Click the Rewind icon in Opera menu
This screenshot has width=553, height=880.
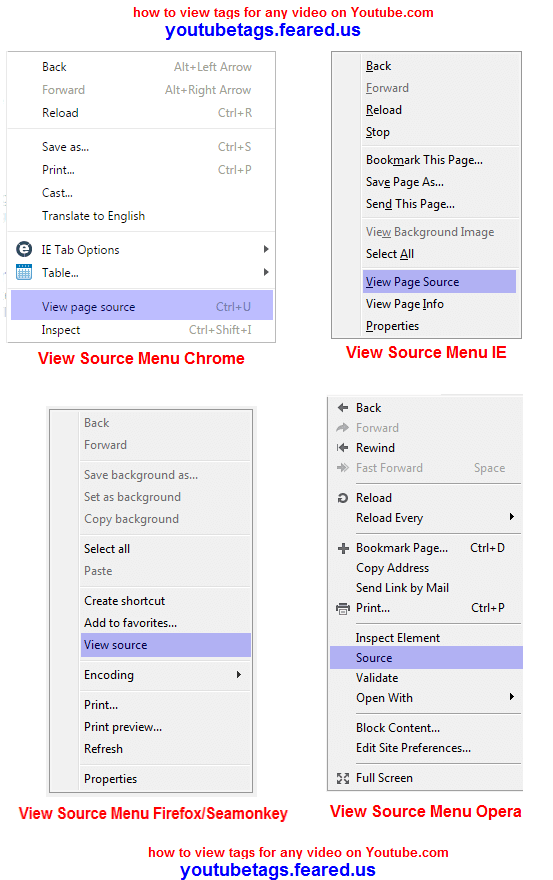tap(342, 448)
